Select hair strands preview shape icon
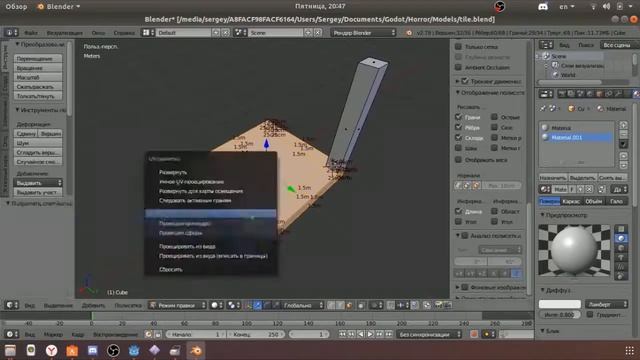 click(x=621, y=267)
